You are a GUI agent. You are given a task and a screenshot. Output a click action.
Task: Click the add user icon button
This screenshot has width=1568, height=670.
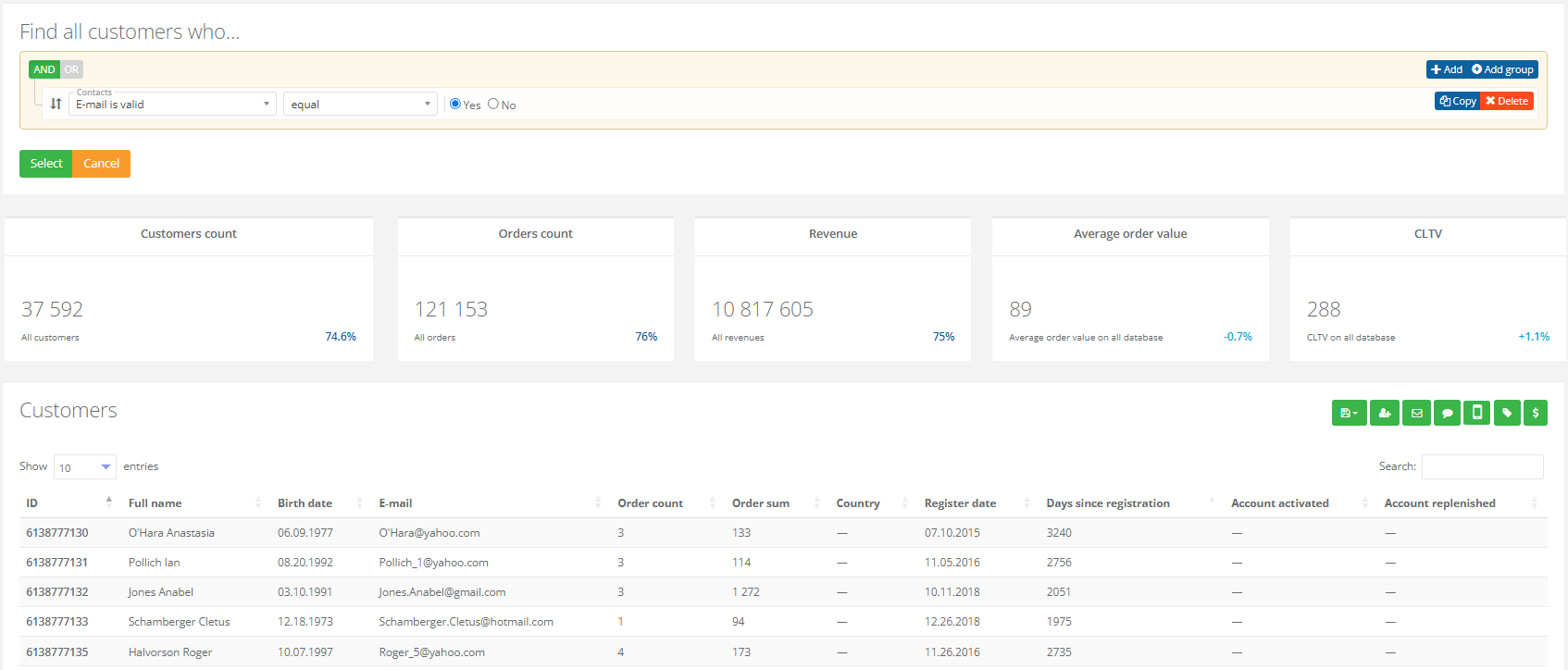[x=1385, y=413]
